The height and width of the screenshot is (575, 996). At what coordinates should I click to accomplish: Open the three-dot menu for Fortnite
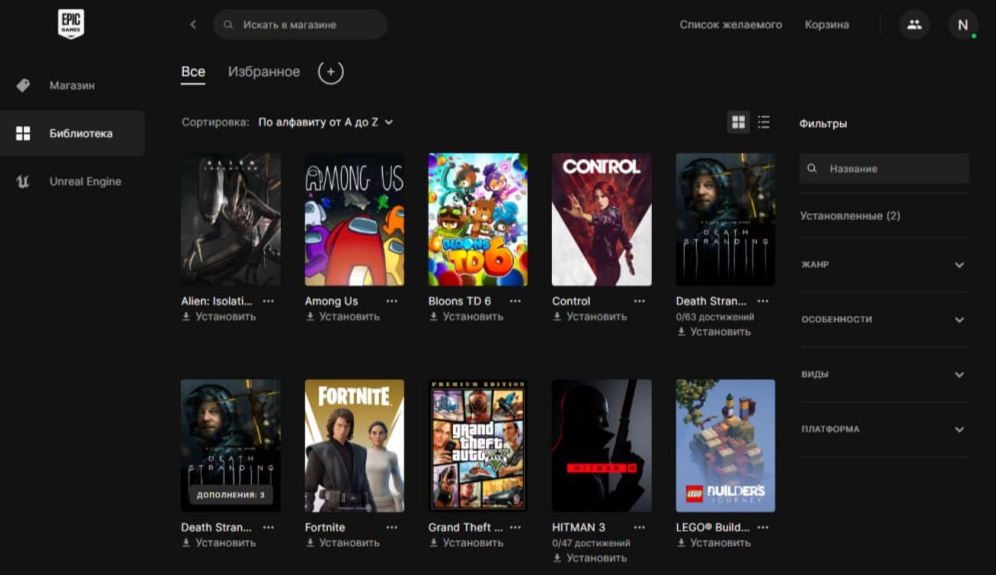[x=392, y=527]
